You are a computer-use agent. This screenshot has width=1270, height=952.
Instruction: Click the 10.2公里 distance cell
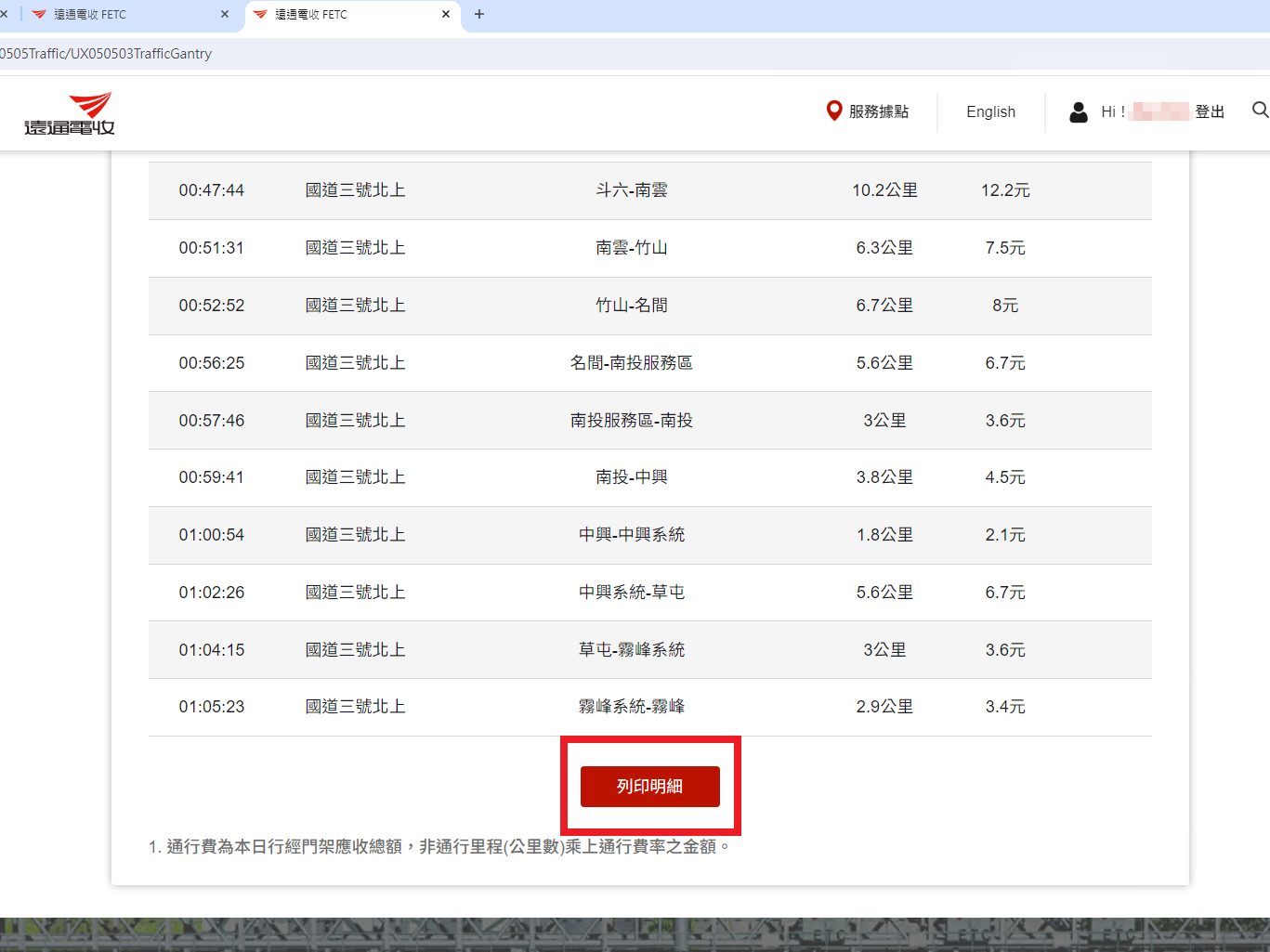[x=884, y=190]
